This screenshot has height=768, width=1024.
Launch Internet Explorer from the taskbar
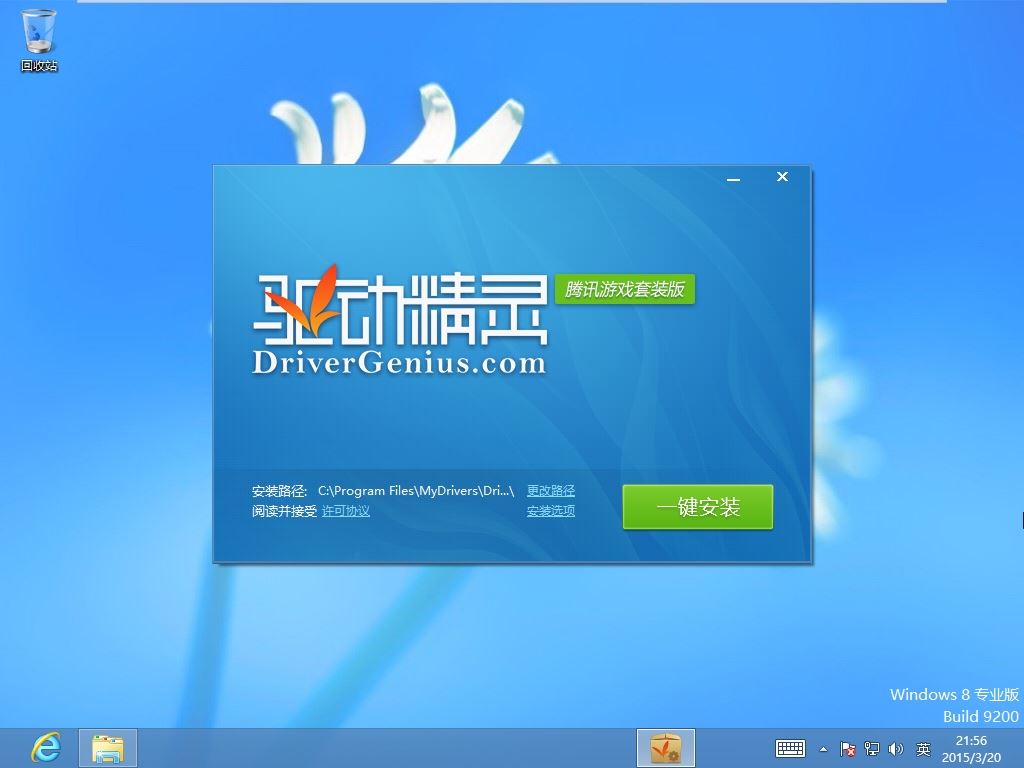pyautogui.click(x=46, y=748)
